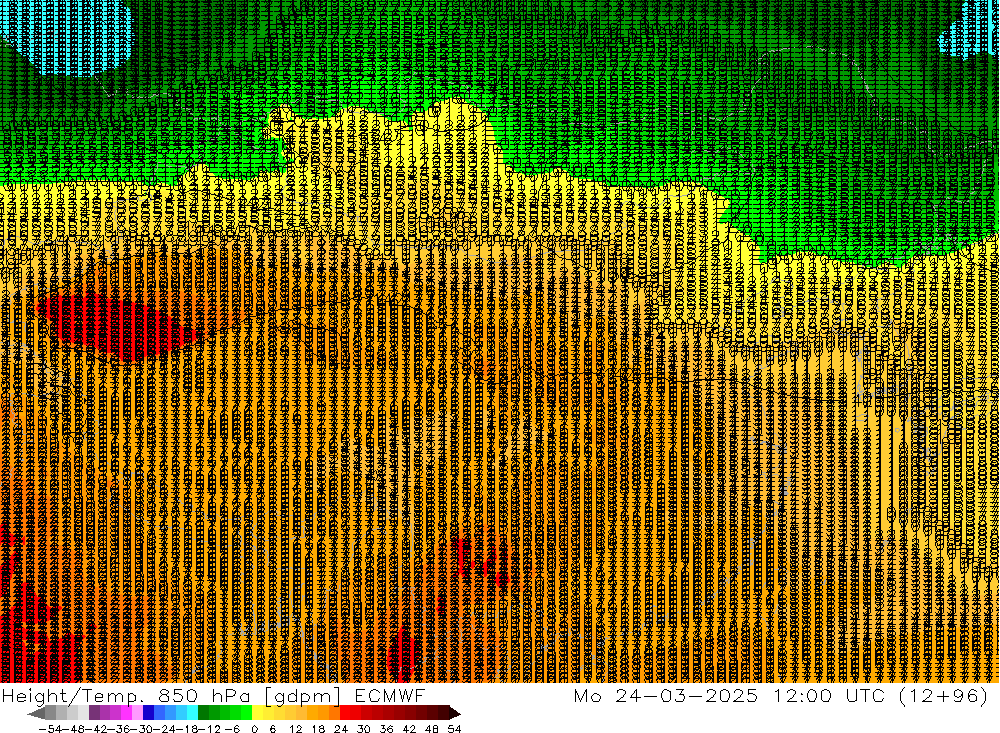Click the dark maroon right arrow of legend

pyautogui.click(x=455, y=714)
